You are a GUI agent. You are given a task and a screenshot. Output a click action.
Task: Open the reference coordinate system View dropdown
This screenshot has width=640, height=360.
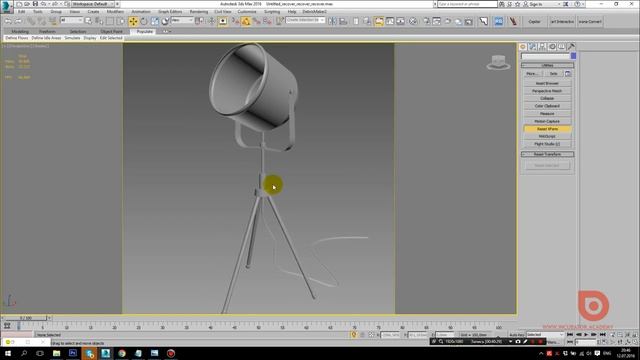[182, 20]
